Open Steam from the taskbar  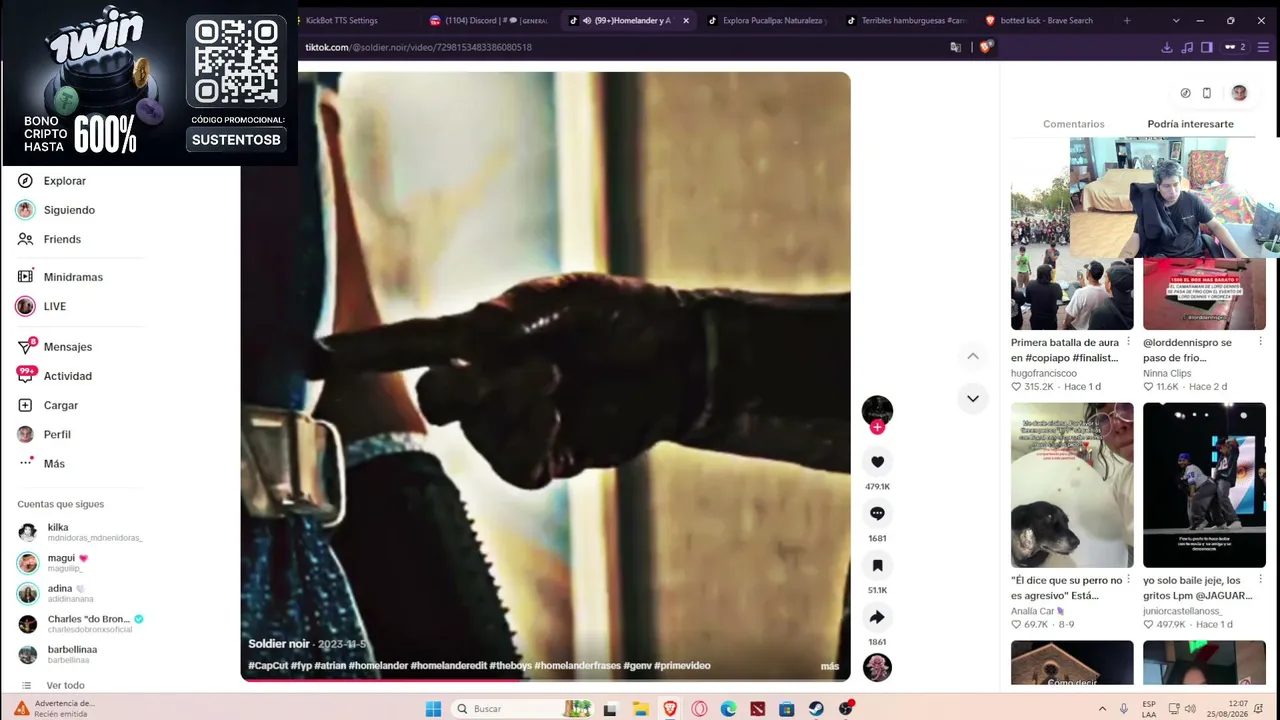(816, 709)
